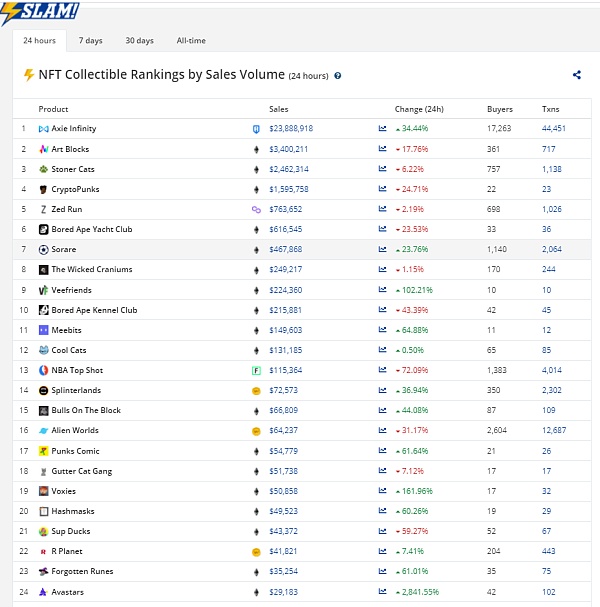Open Veefriends chart icon

(x=382, y=290)
